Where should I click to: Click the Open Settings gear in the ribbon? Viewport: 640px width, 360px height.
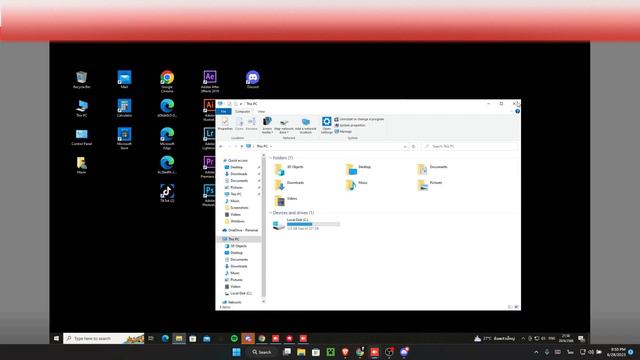point(327,125)
